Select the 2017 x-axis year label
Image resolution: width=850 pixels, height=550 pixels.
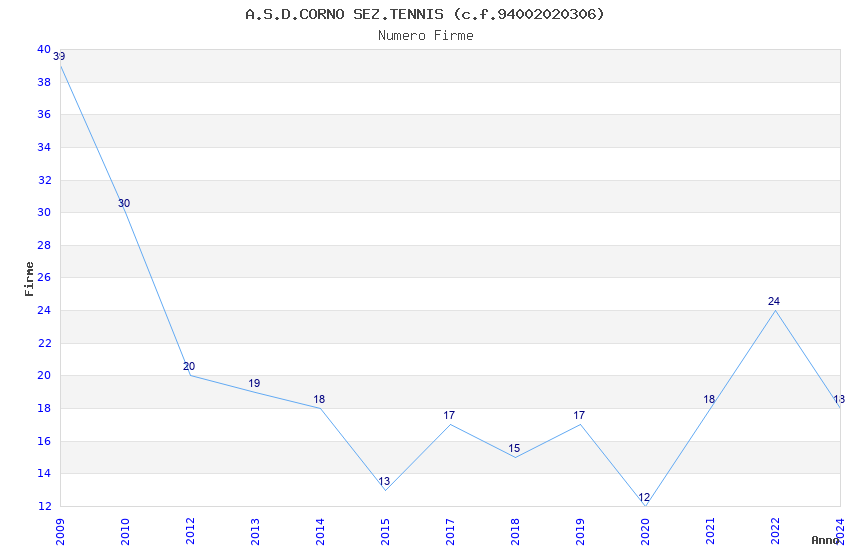pos(450,532)
